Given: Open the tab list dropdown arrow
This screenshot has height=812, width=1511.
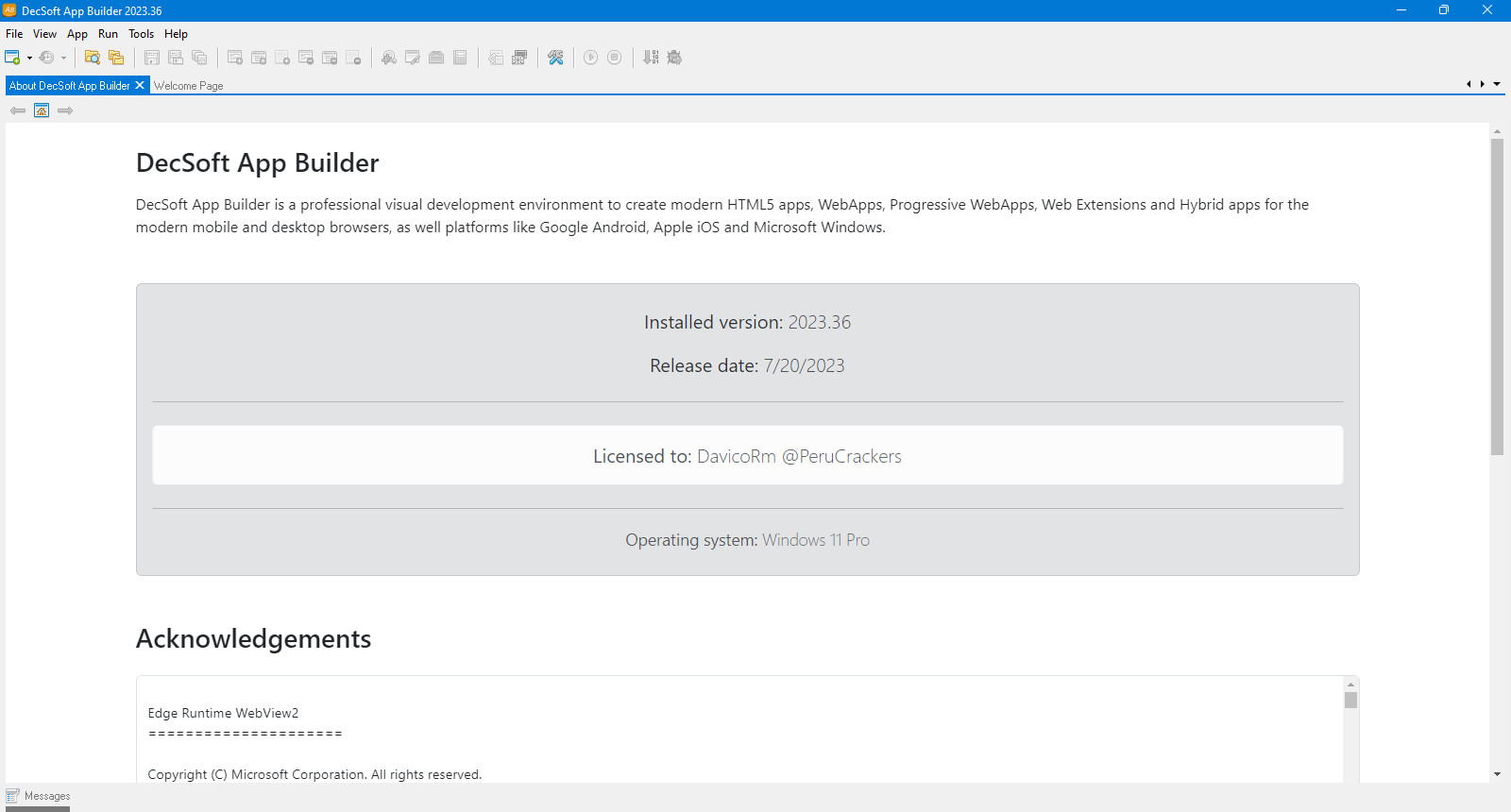Looking at the screenshot, I should click(1497, 84).
